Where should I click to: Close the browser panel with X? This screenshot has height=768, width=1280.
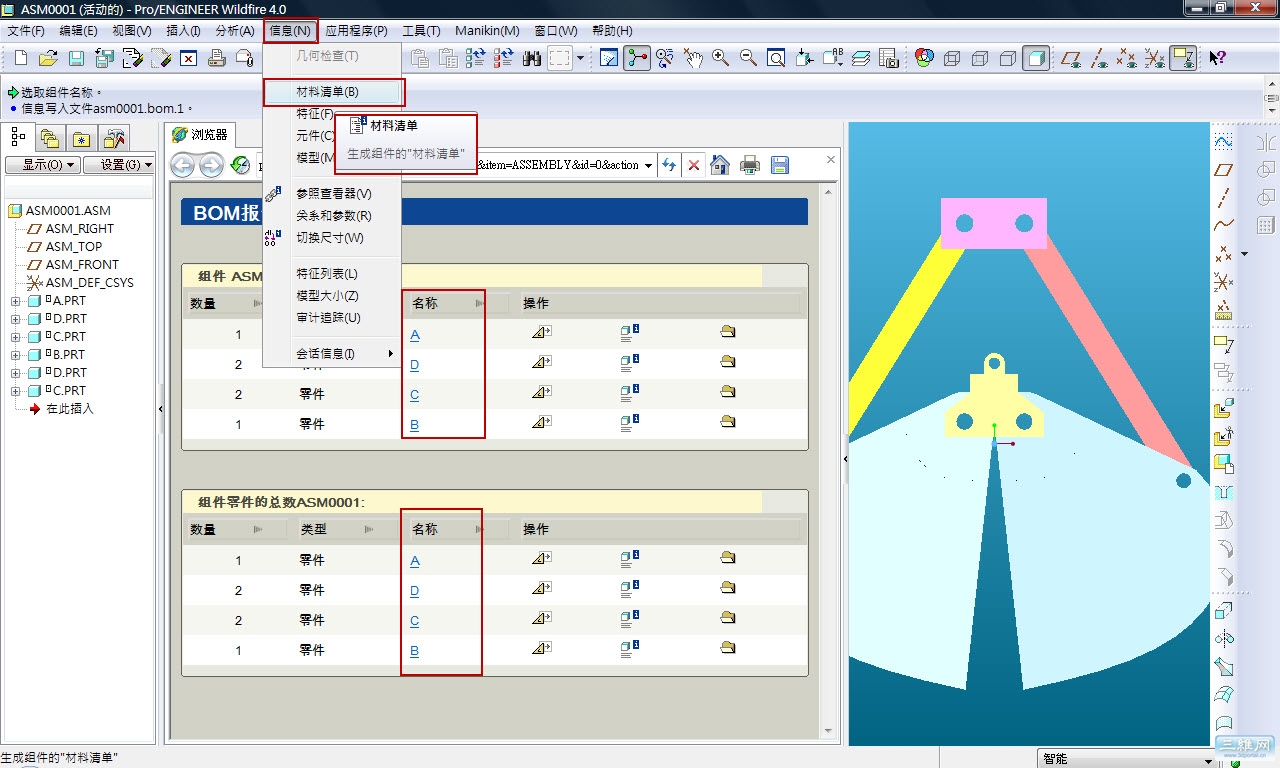(831, 159)
